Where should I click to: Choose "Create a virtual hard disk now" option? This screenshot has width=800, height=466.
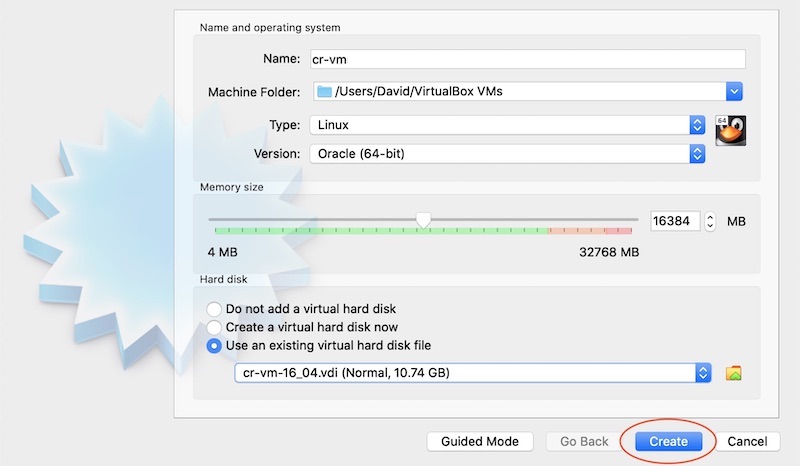click(214, 327)
